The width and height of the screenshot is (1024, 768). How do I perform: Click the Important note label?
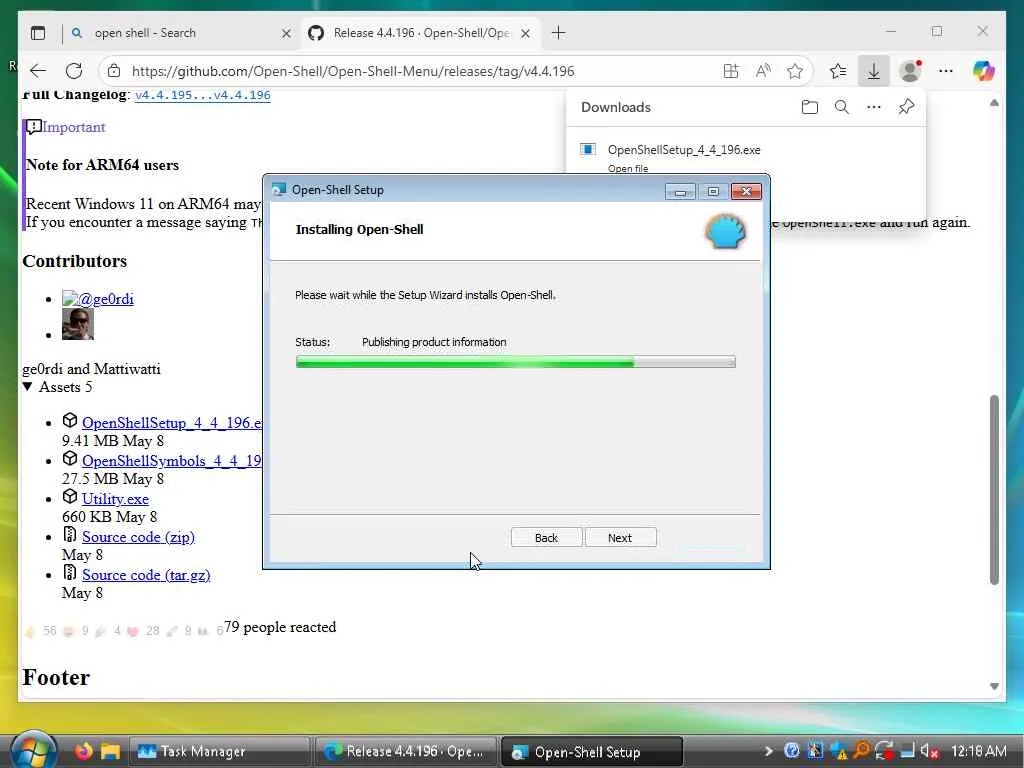pyautogui.click(x=74, y=127)
